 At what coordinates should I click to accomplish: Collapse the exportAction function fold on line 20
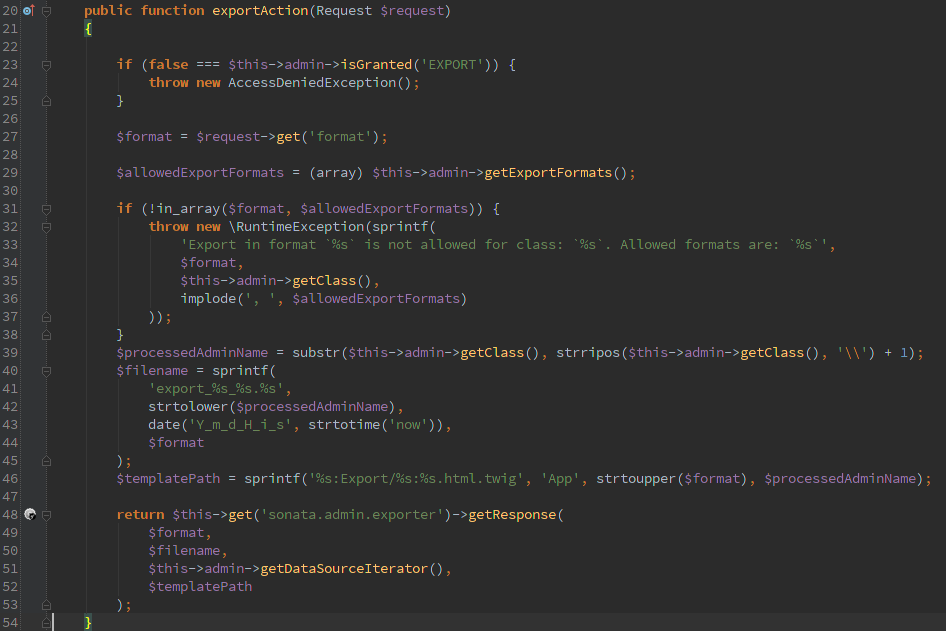46,11
